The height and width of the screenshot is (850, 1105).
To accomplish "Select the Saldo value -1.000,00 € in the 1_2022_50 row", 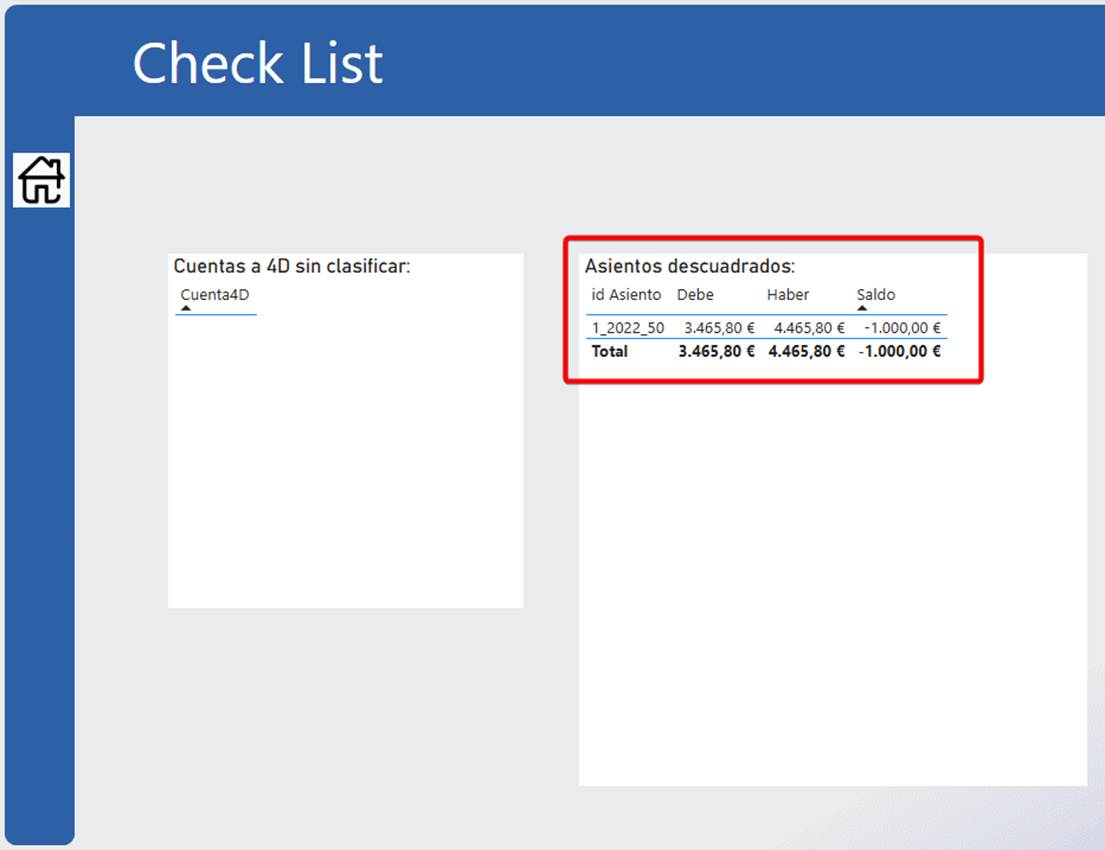I will pyautogui.click(x=902, y=328).
